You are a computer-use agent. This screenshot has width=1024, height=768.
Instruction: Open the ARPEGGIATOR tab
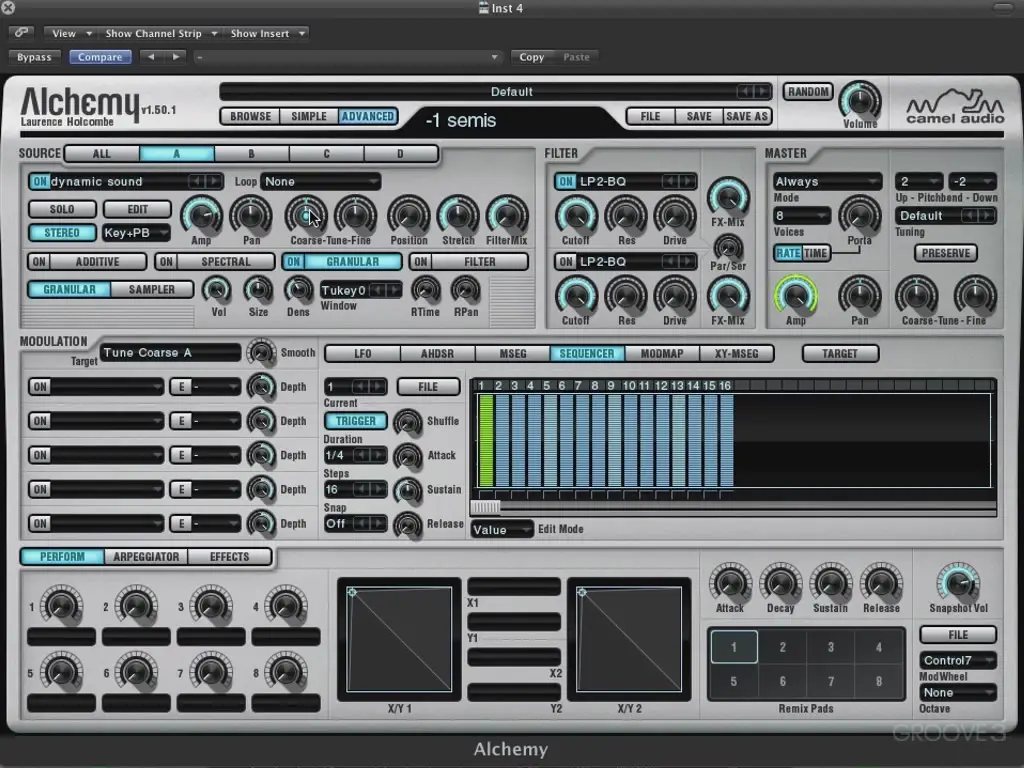point(146,557)
